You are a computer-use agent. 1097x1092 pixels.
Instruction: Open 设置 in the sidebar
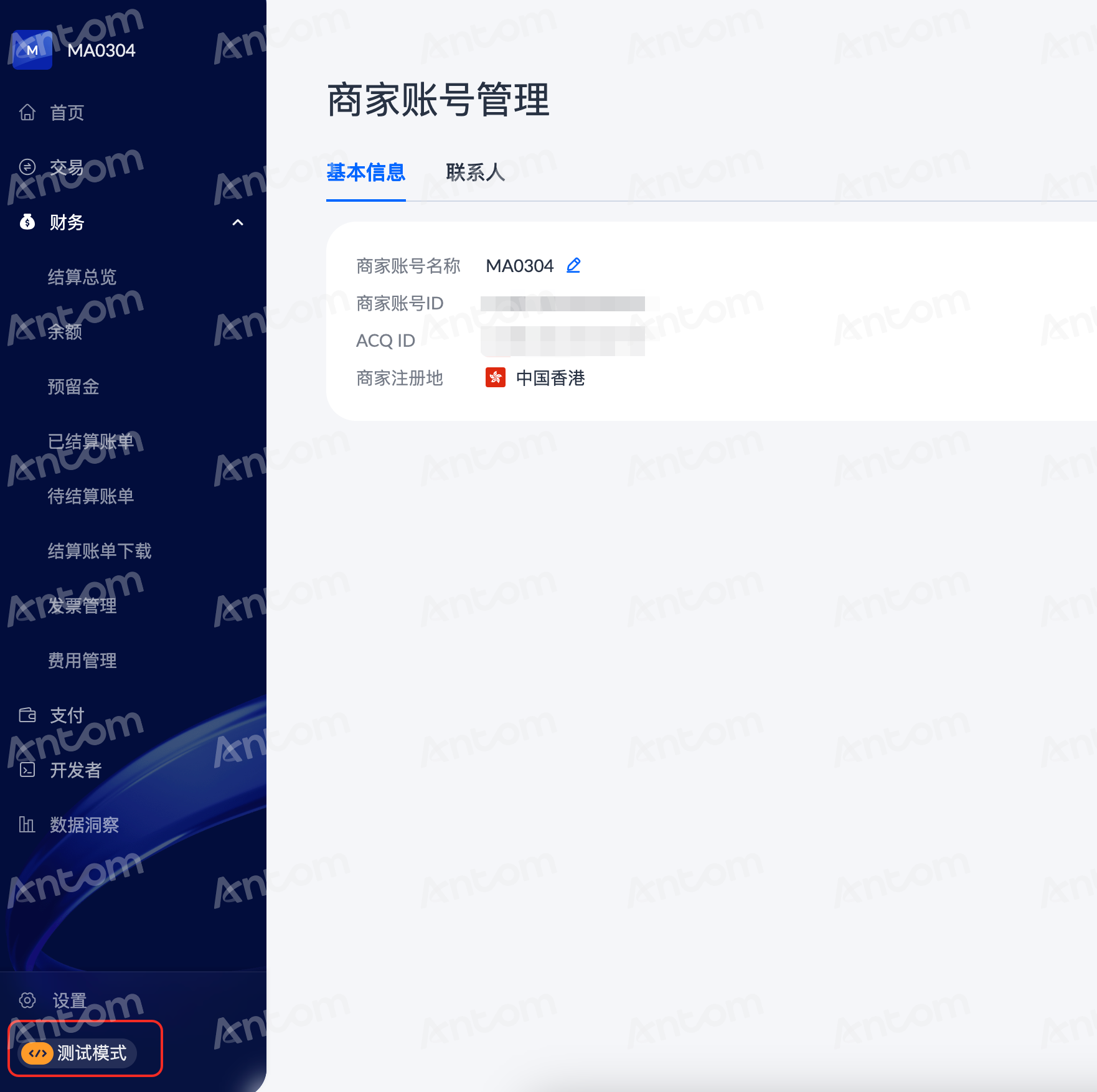point(69,1000)
